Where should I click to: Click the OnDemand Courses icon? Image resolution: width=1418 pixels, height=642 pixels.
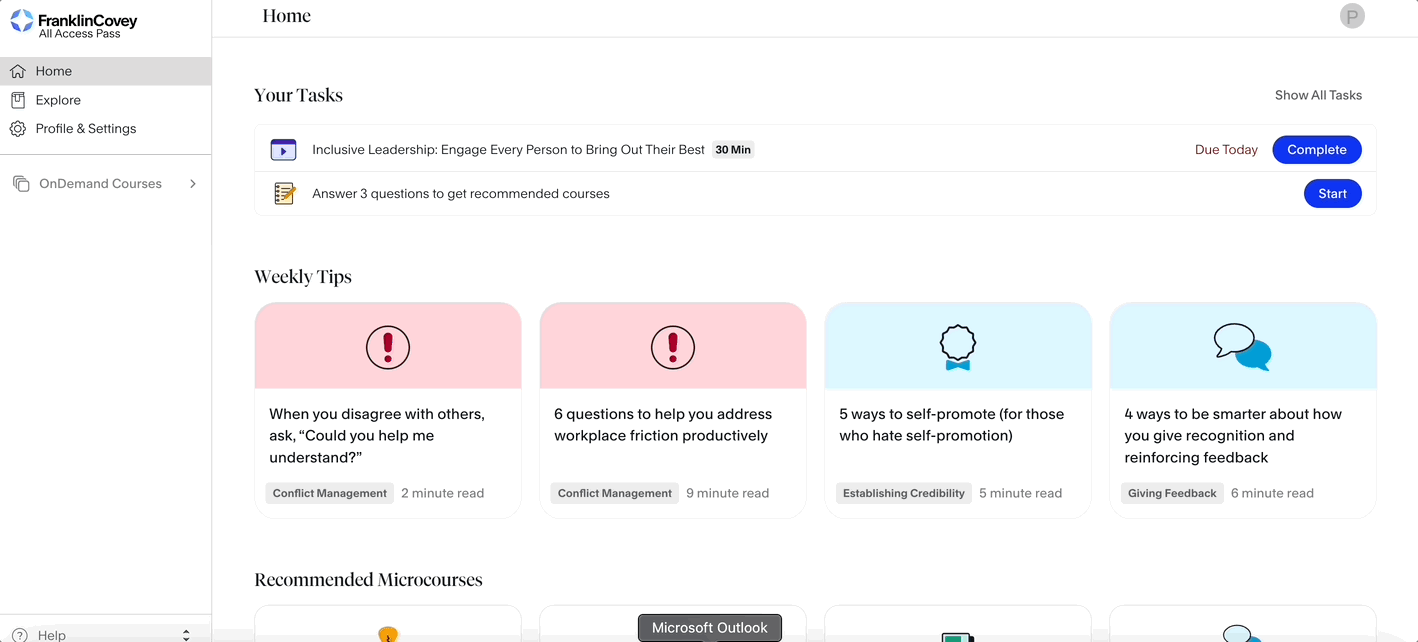[x=21, y=183]
